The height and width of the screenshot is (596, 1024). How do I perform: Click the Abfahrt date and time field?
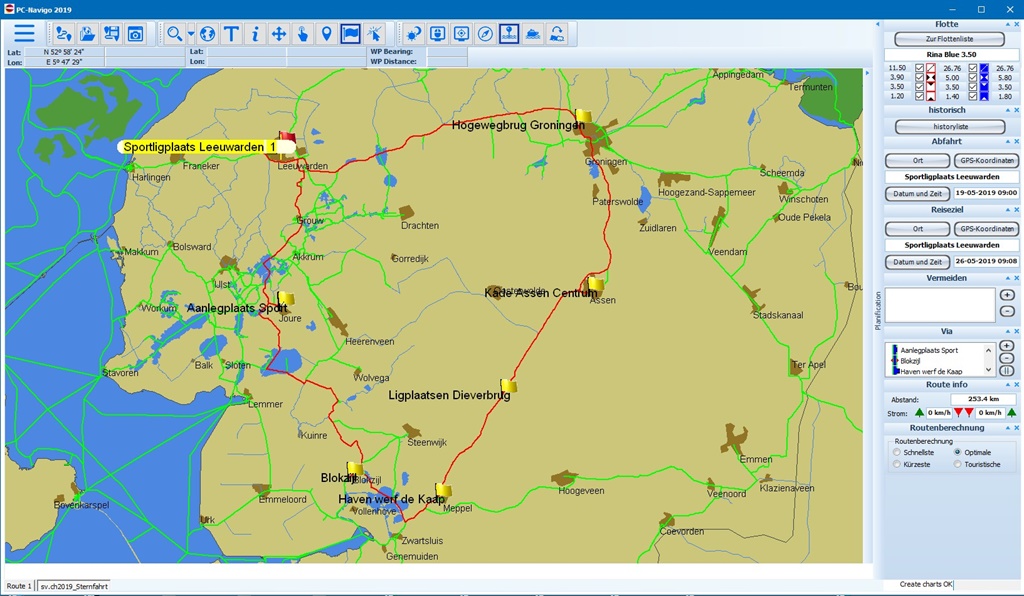pyautogui.click(x=985, y=193)
